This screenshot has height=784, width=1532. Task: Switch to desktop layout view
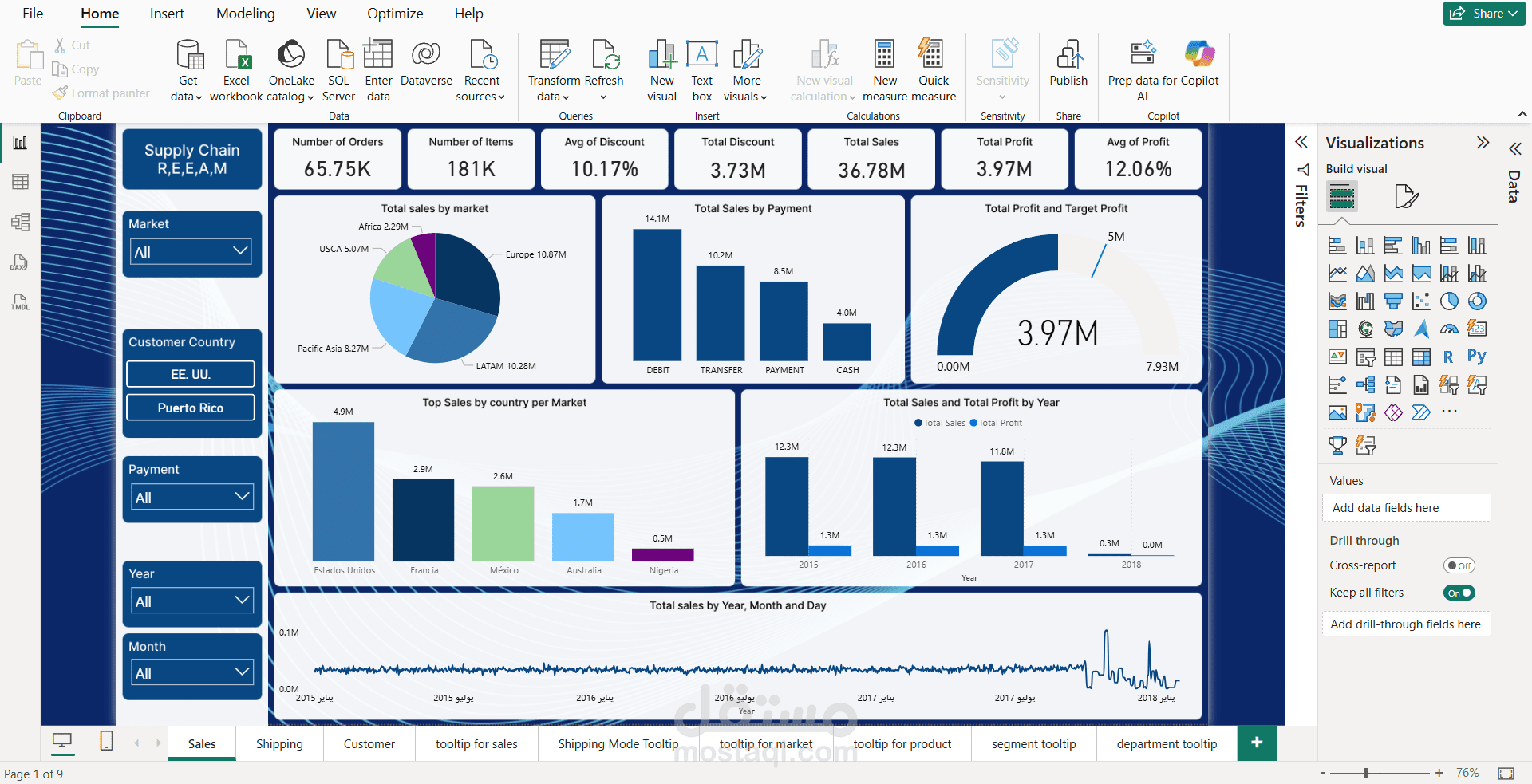[61, 741]
